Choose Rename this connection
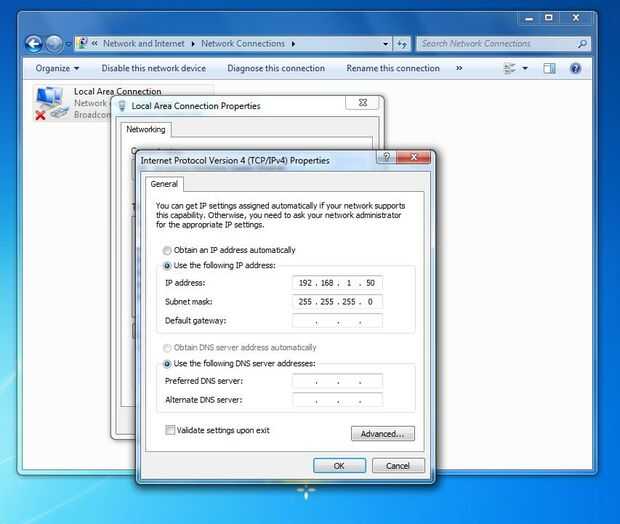620x524 pixels. pos(393,68)
